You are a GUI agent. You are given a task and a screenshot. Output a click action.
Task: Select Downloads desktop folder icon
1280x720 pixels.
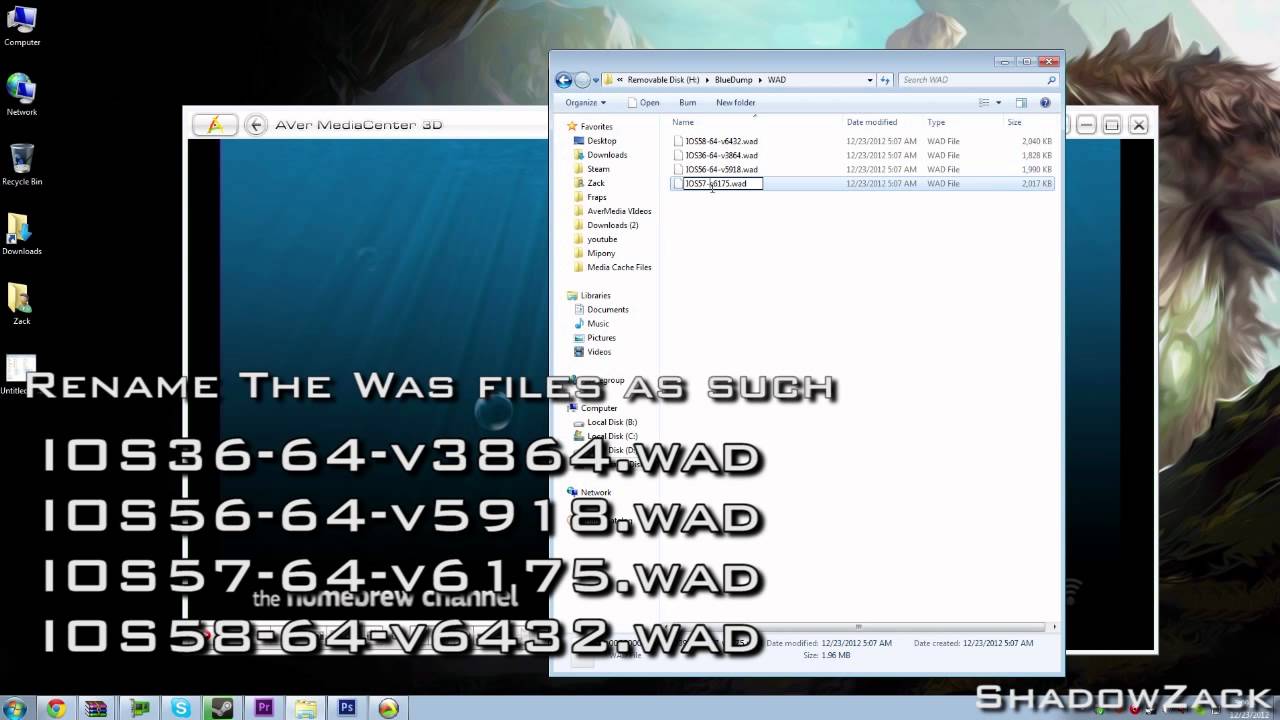click(21, 234)
